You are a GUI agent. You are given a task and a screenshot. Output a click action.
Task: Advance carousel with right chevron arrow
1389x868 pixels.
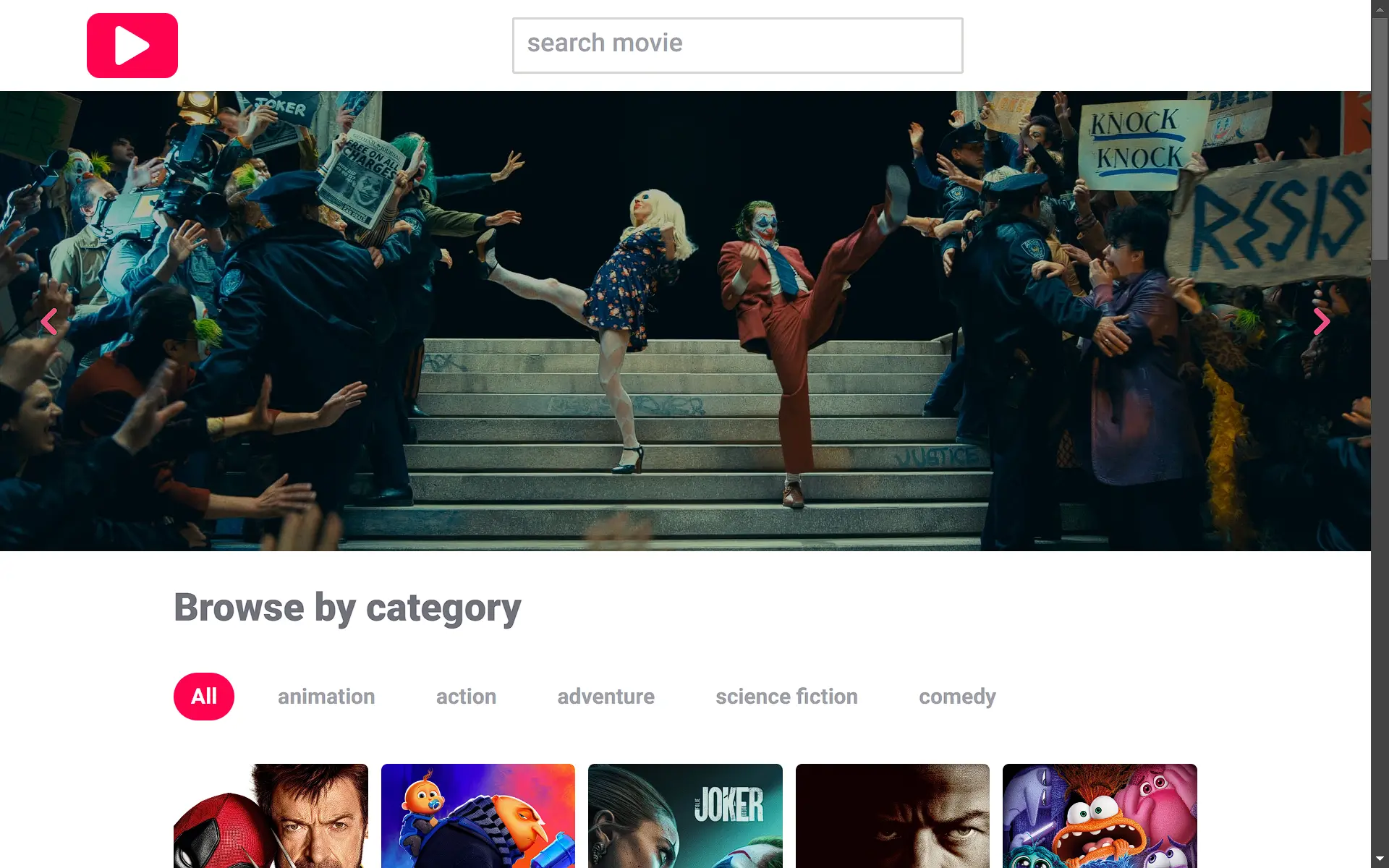coord(1321,322)
